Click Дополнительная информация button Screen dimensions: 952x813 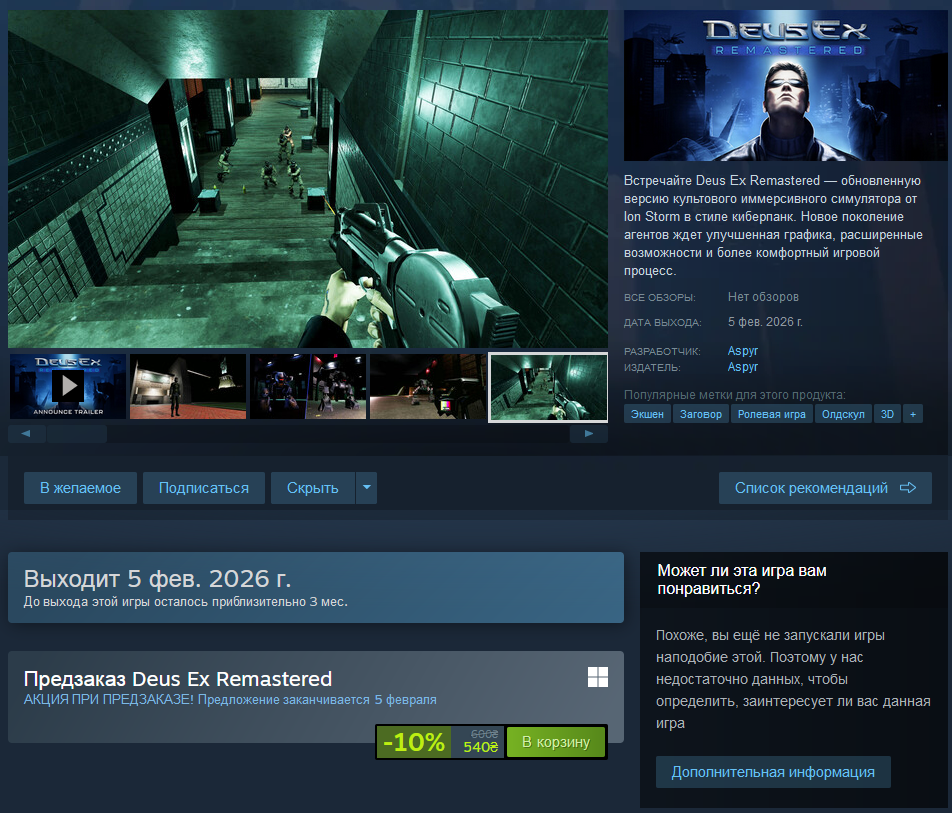pyautogui.click(x=773, y=772)
